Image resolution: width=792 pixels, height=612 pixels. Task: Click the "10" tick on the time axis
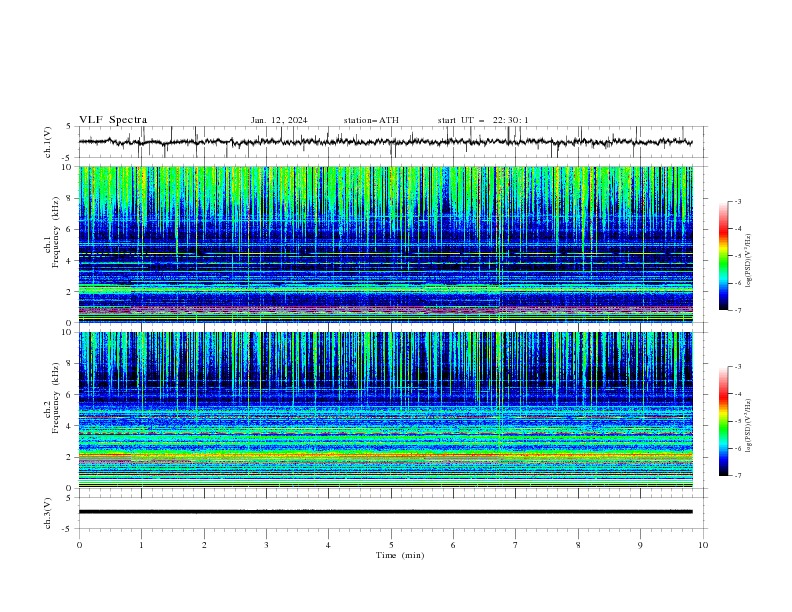click(703, 545)
